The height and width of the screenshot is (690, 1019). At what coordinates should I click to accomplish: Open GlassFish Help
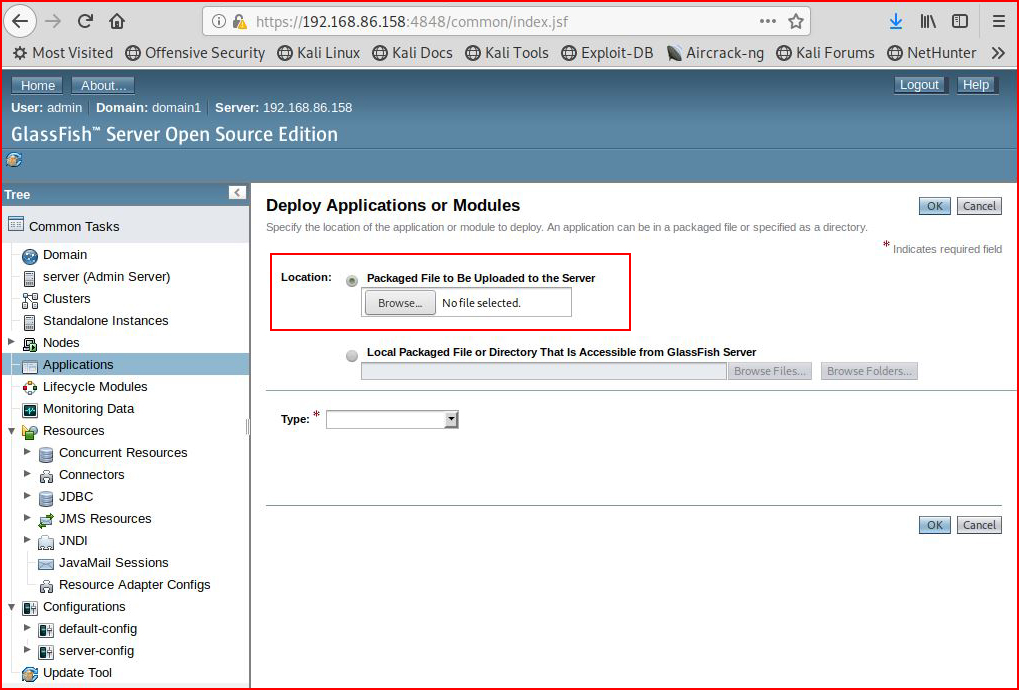coord(975,84)
